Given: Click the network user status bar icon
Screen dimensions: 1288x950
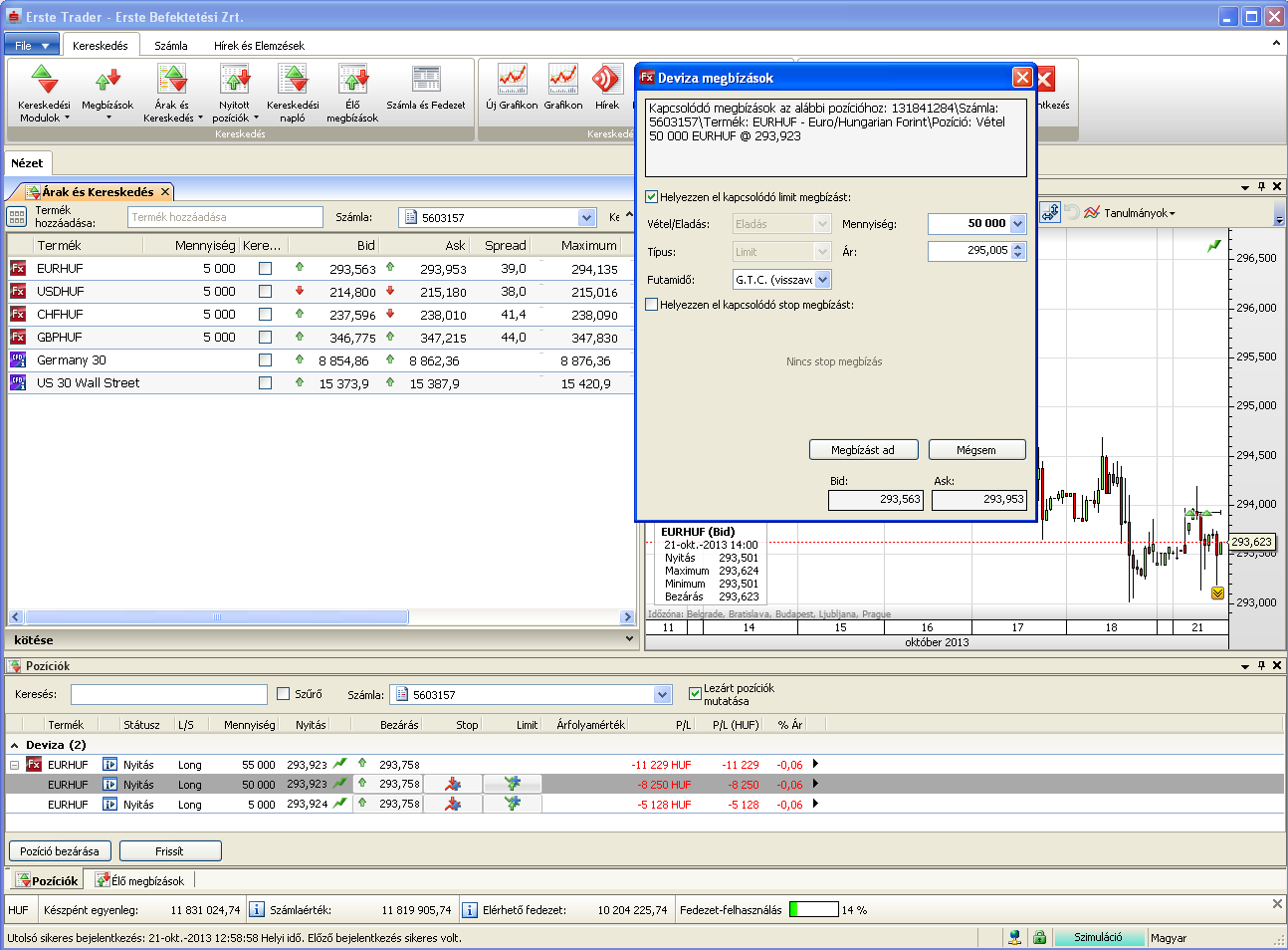Looking at the screenshot, I should (x=1014, y=937).
